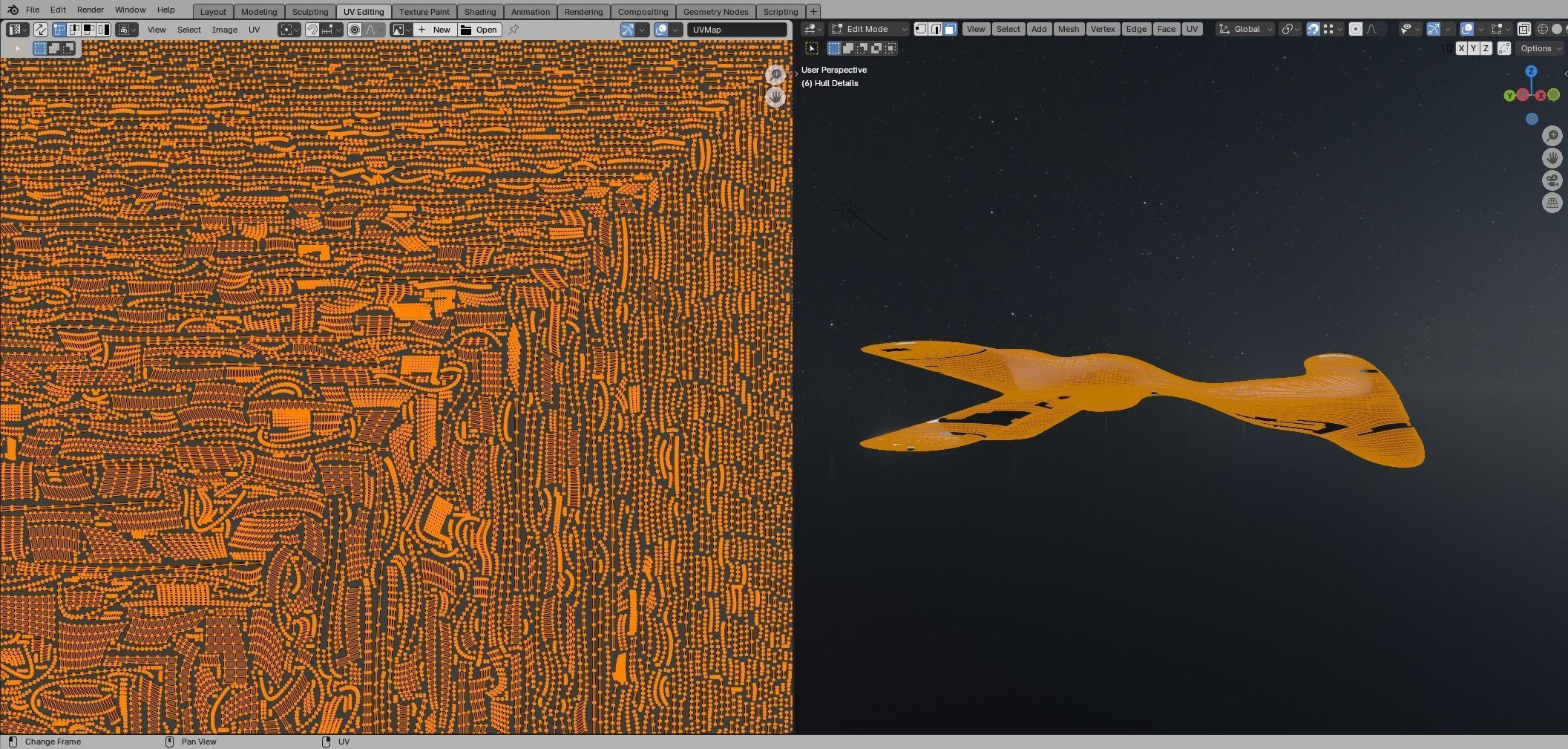Click the UVMap name field
This screenshot has width=1568, height=749.
coord(737,30)
